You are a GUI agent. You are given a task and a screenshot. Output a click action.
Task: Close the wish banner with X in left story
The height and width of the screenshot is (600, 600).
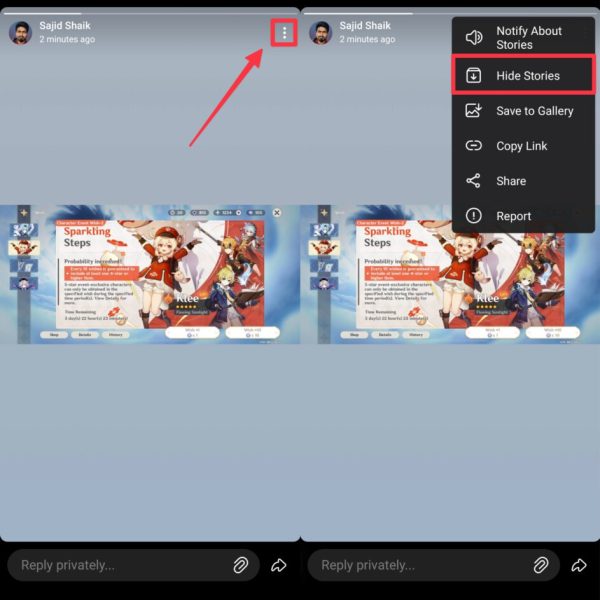(277, 213)
